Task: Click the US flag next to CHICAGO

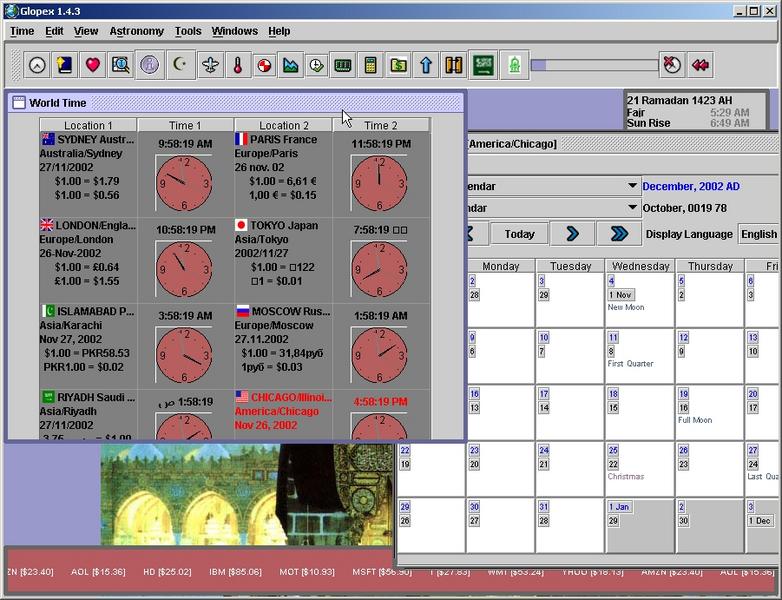Action: [242, 397]
